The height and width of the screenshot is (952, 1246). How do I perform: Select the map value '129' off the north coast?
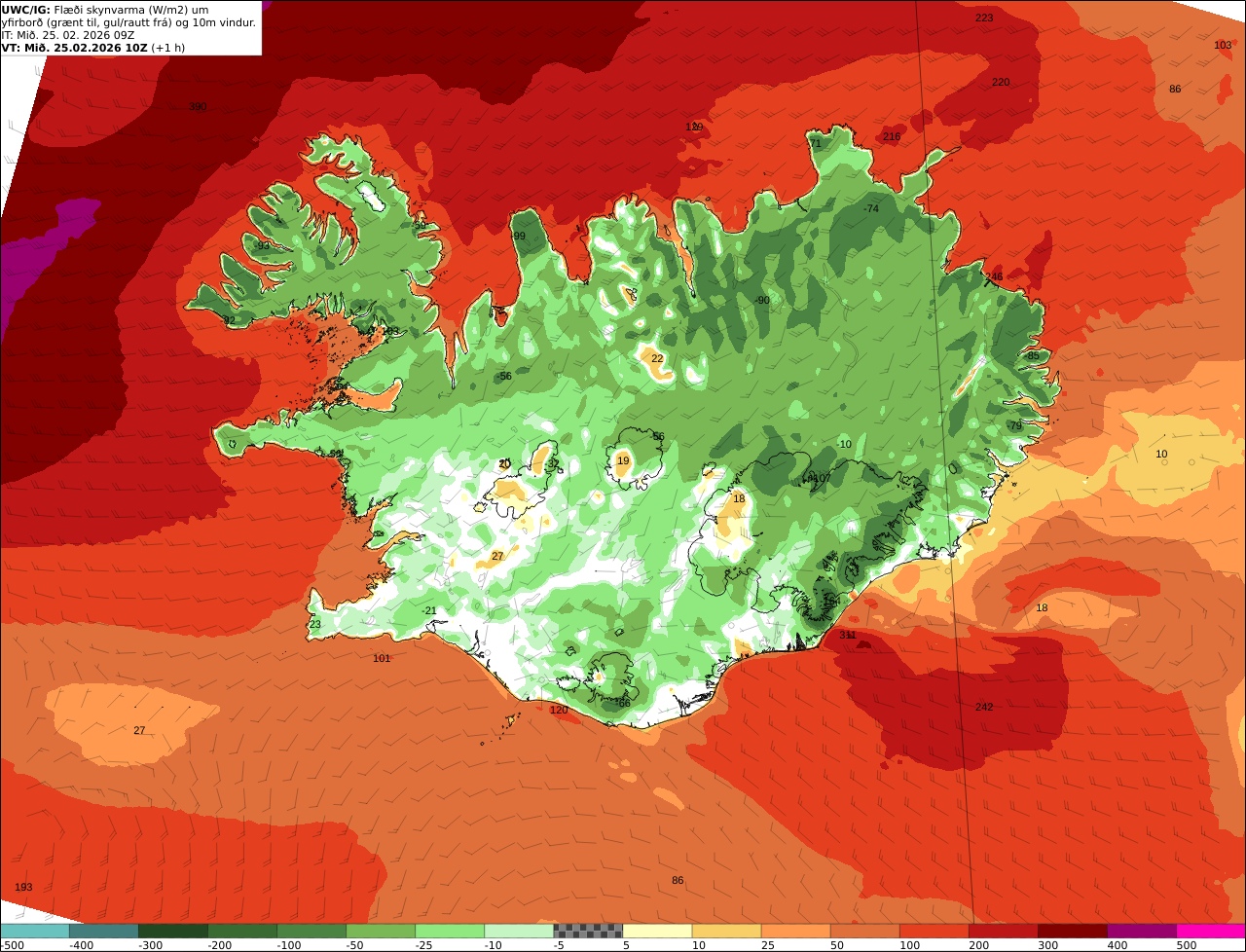click(694, 127)
